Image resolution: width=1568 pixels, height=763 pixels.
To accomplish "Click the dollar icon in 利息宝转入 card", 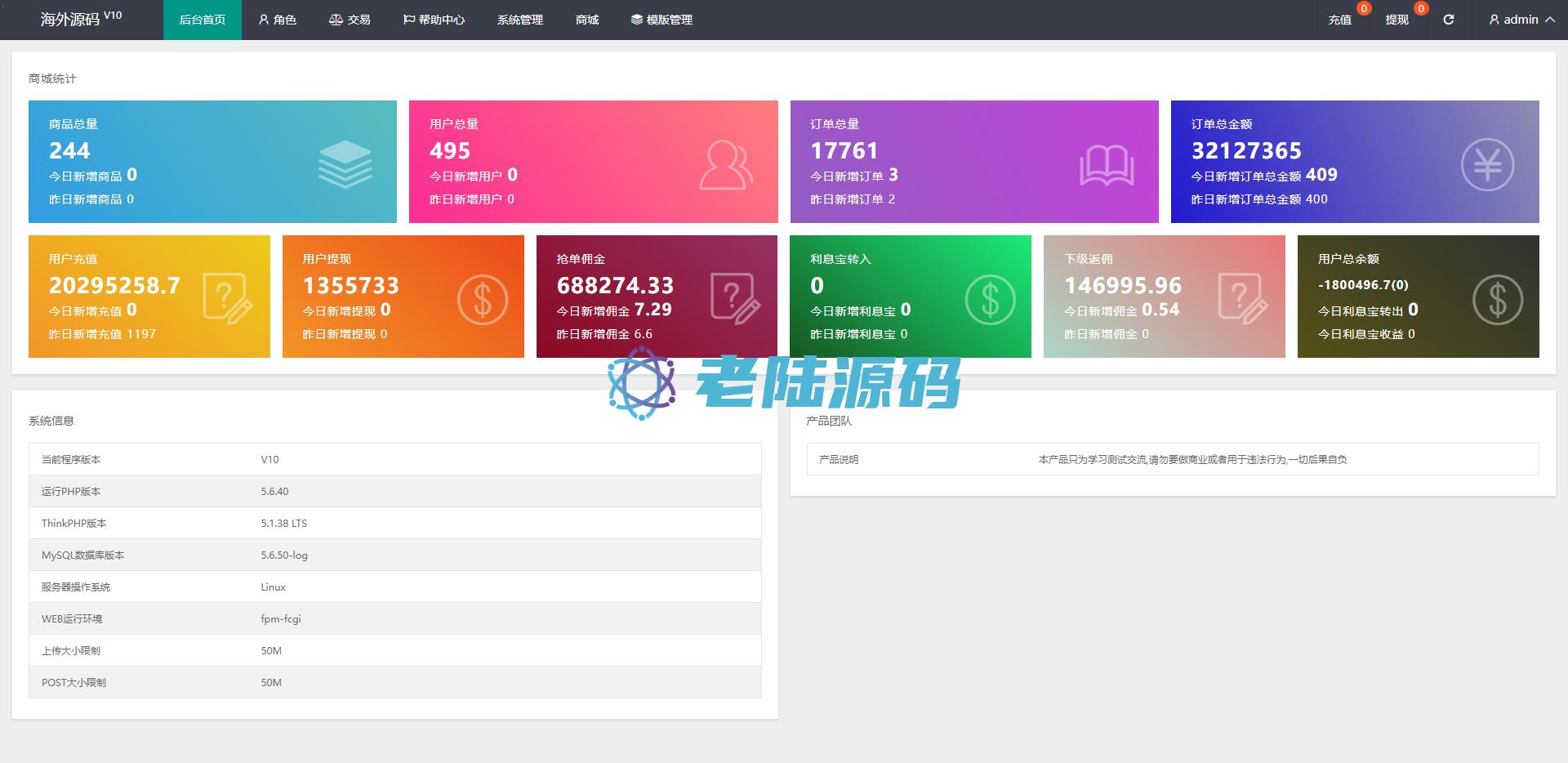I will click(990, 300).
